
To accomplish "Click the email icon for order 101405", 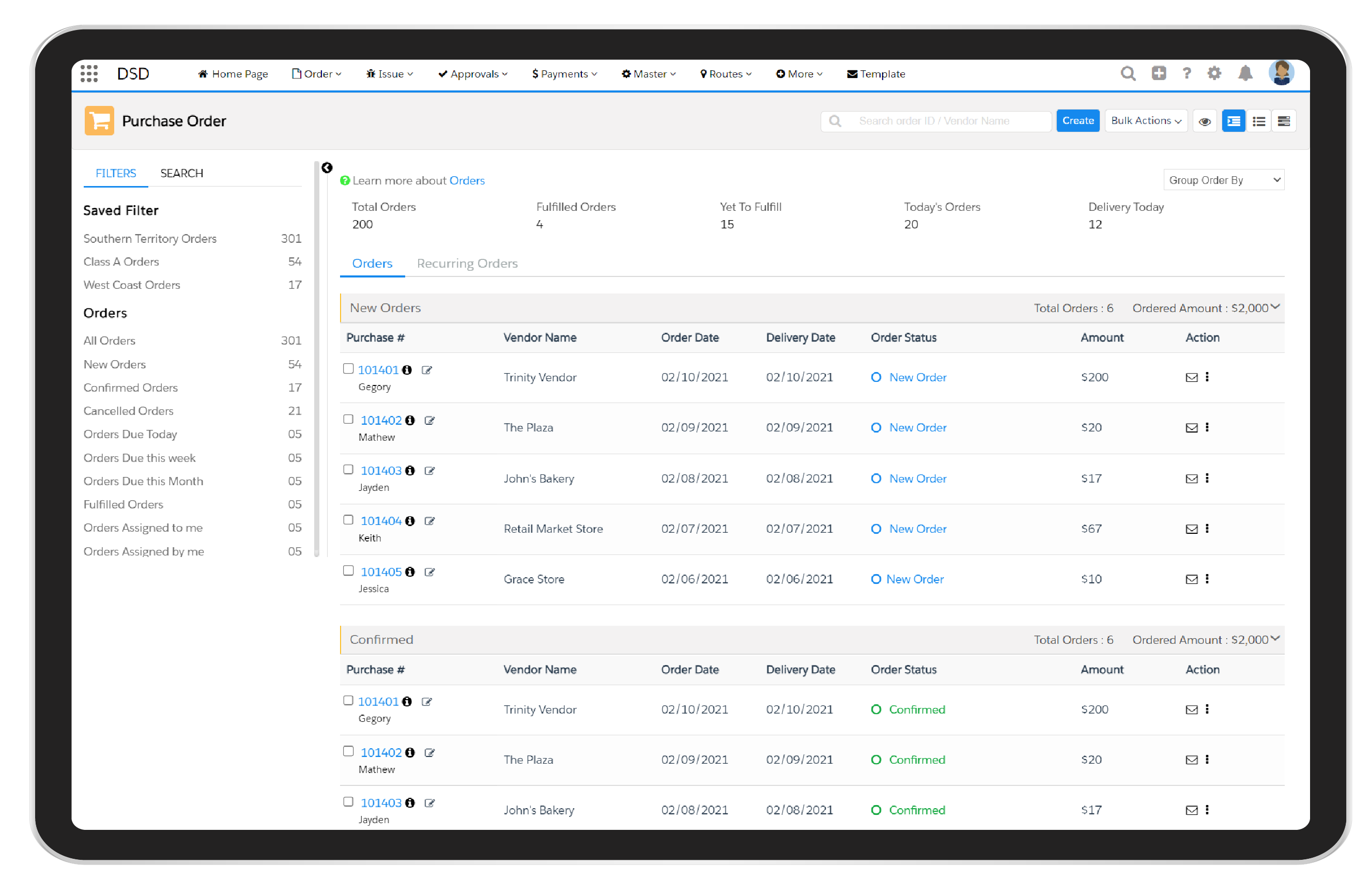I will [1191, 579].
